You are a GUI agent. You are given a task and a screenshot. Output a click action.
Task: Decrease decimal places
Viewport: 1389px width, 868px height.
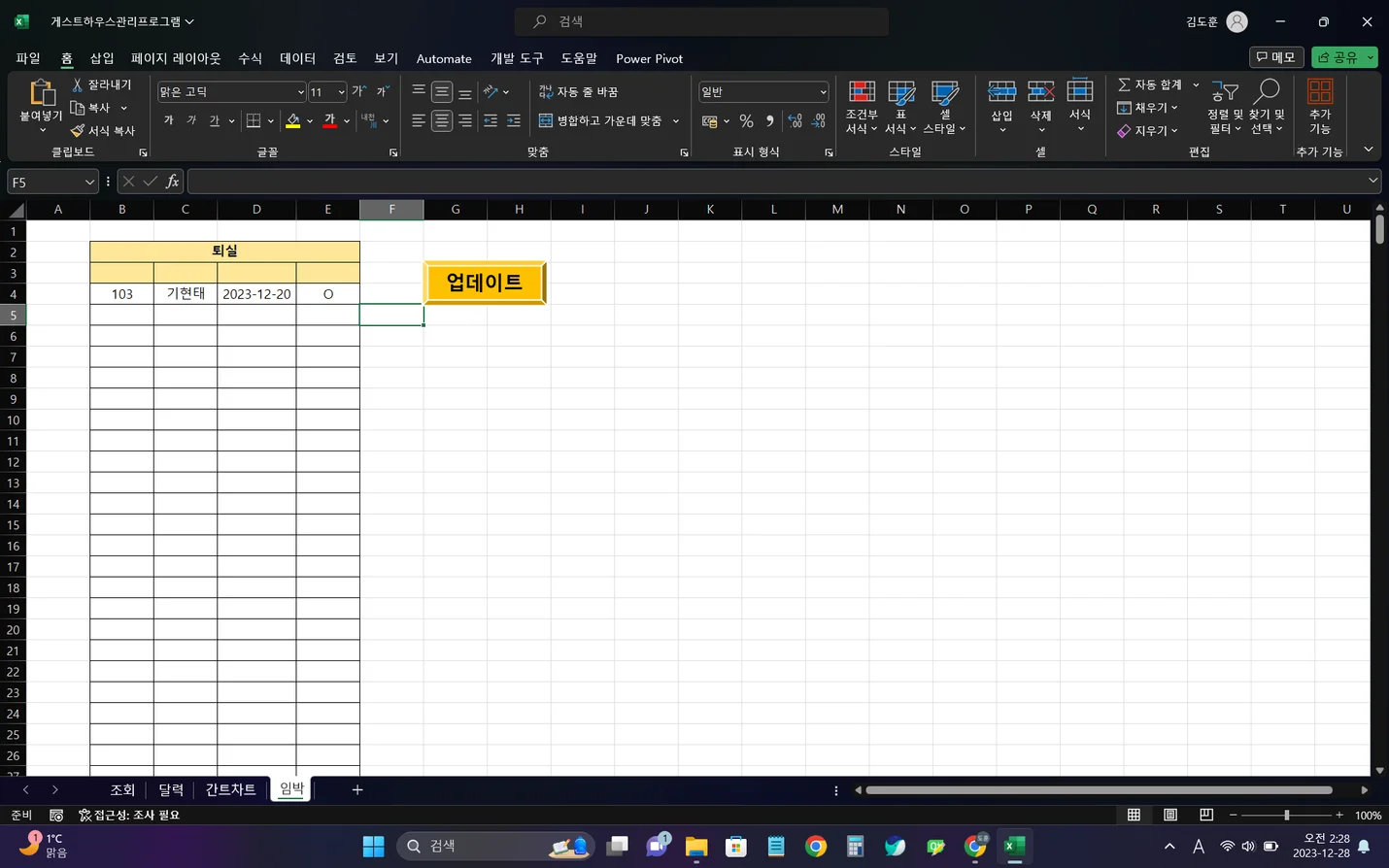point(819,121)
